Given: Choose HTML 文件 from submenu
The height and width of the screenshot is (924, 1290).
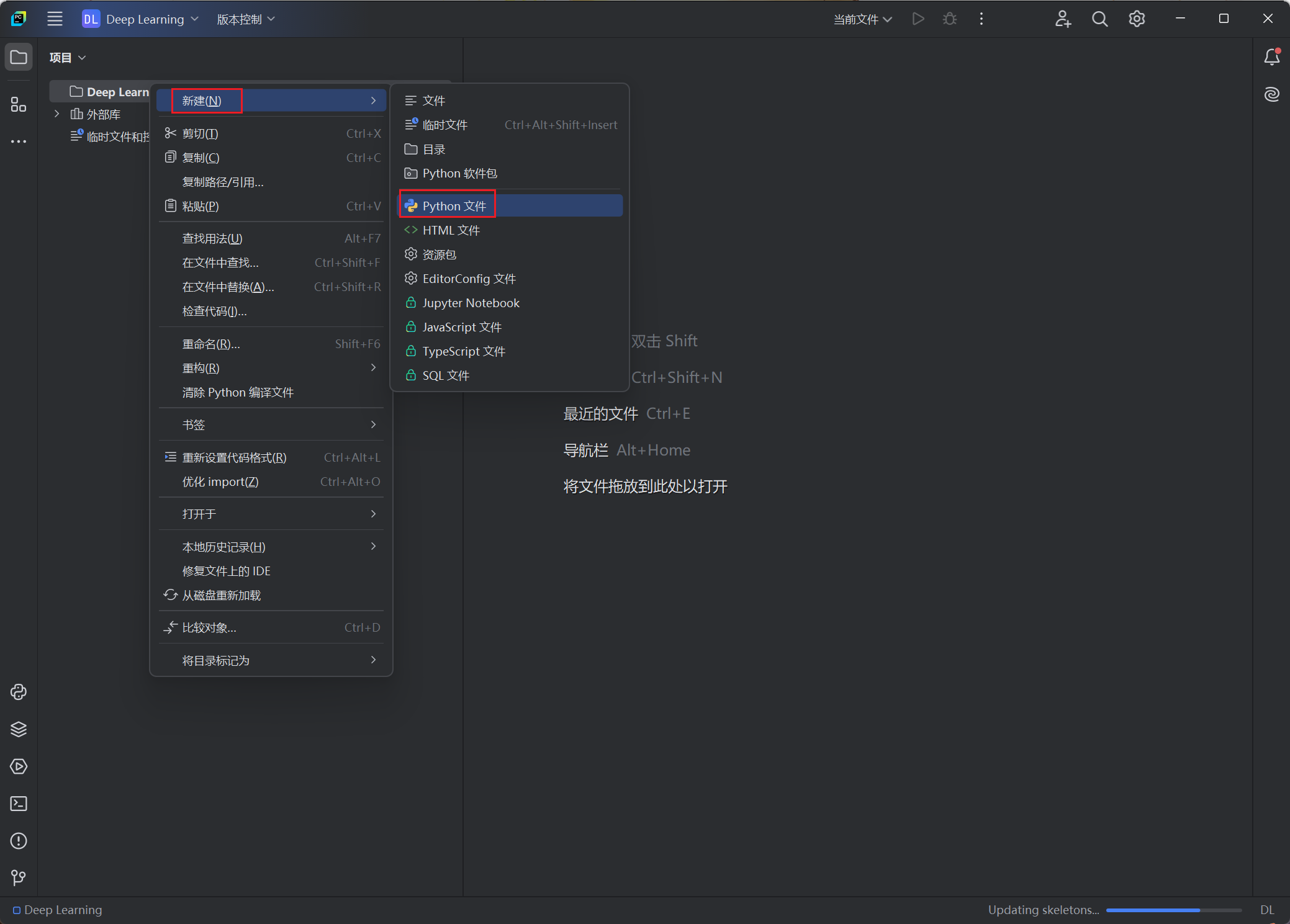Looking at the screenshot, I should 510,230.
